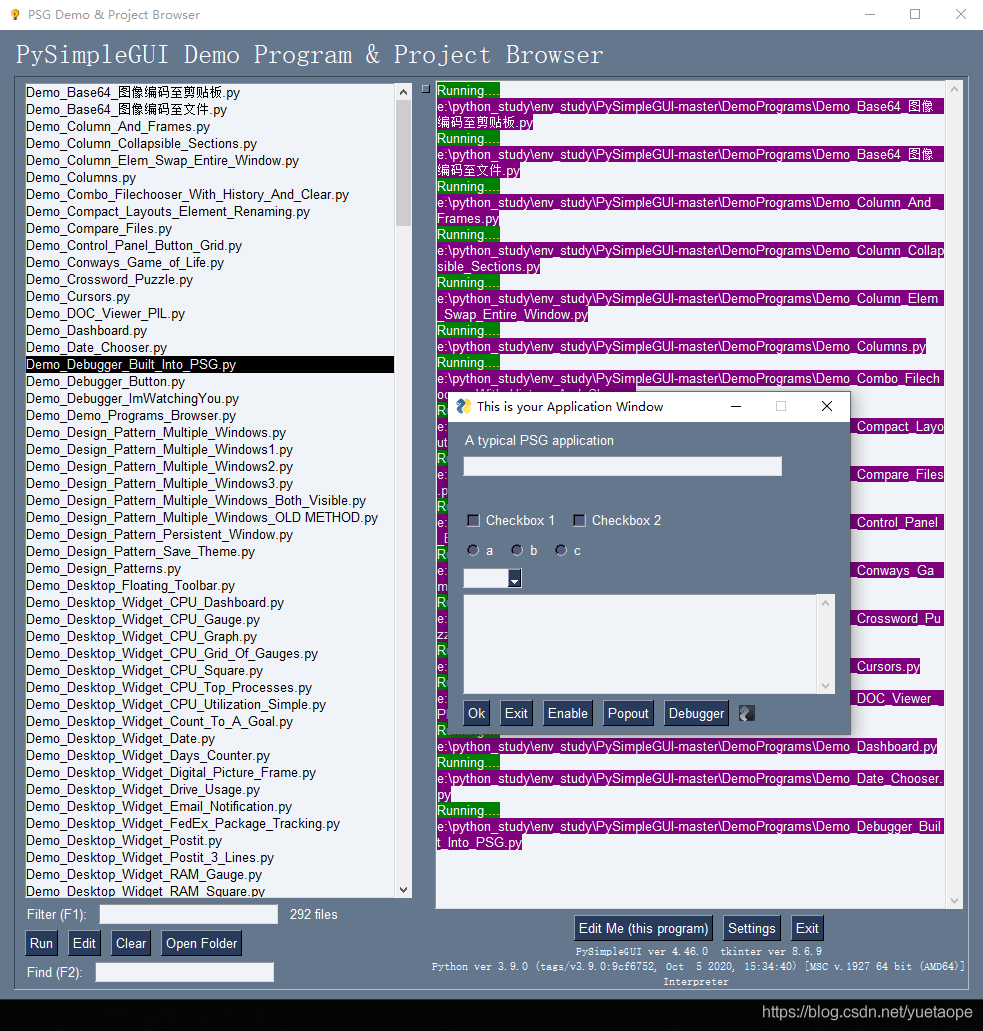Minimize the Application Window

736,406
